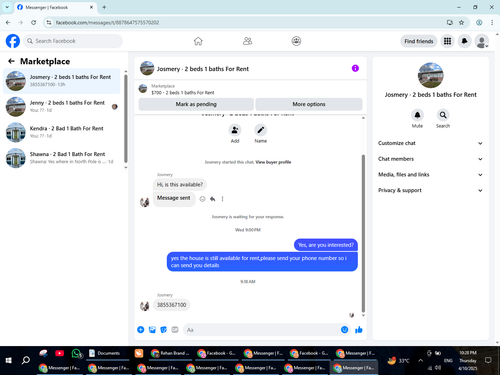500x375 pixels.
Task: Focus the Aa message input field
Action: [x=262, y=330]
